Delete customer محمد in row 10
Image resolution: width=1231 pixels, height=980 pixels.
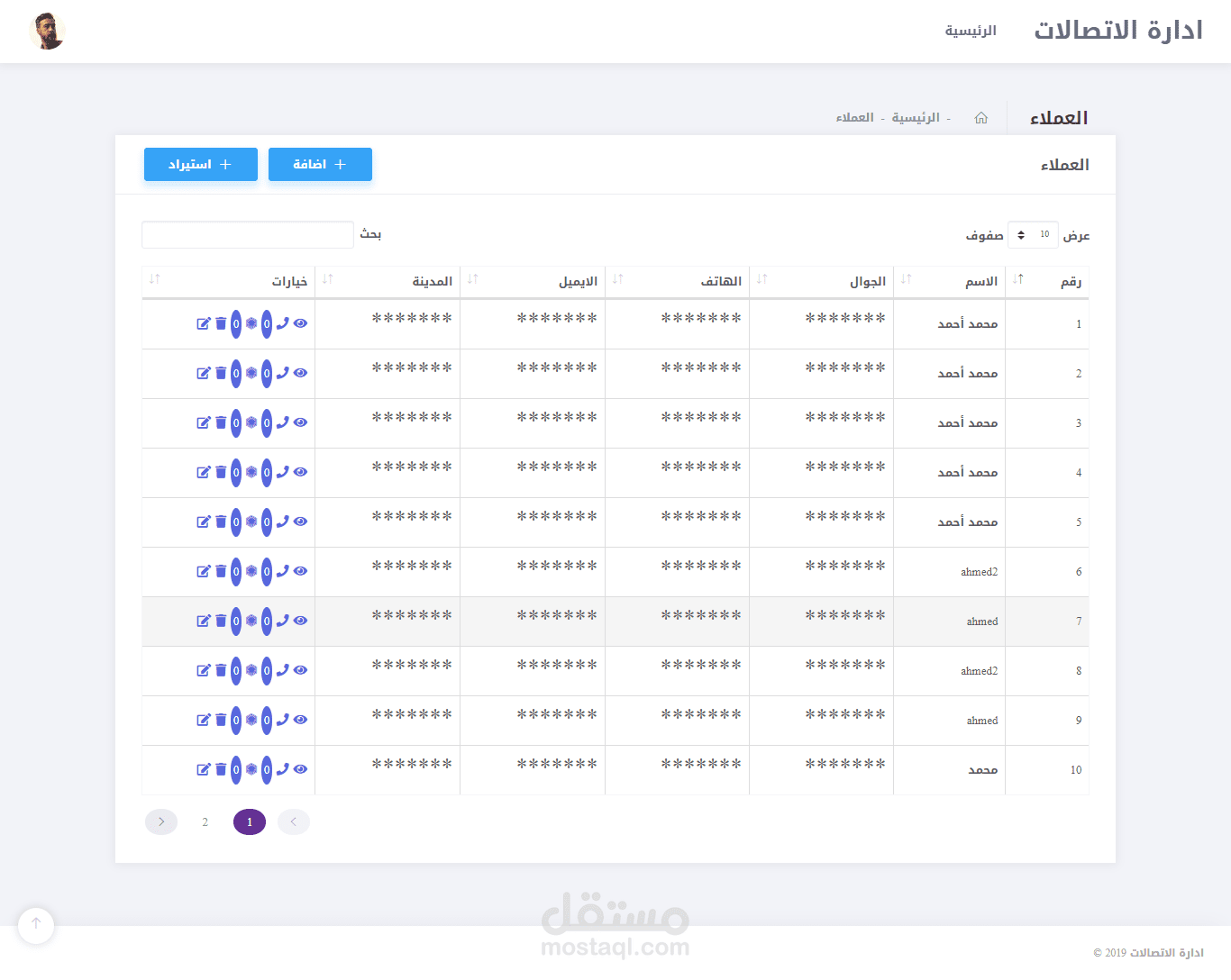pos(221,769)
